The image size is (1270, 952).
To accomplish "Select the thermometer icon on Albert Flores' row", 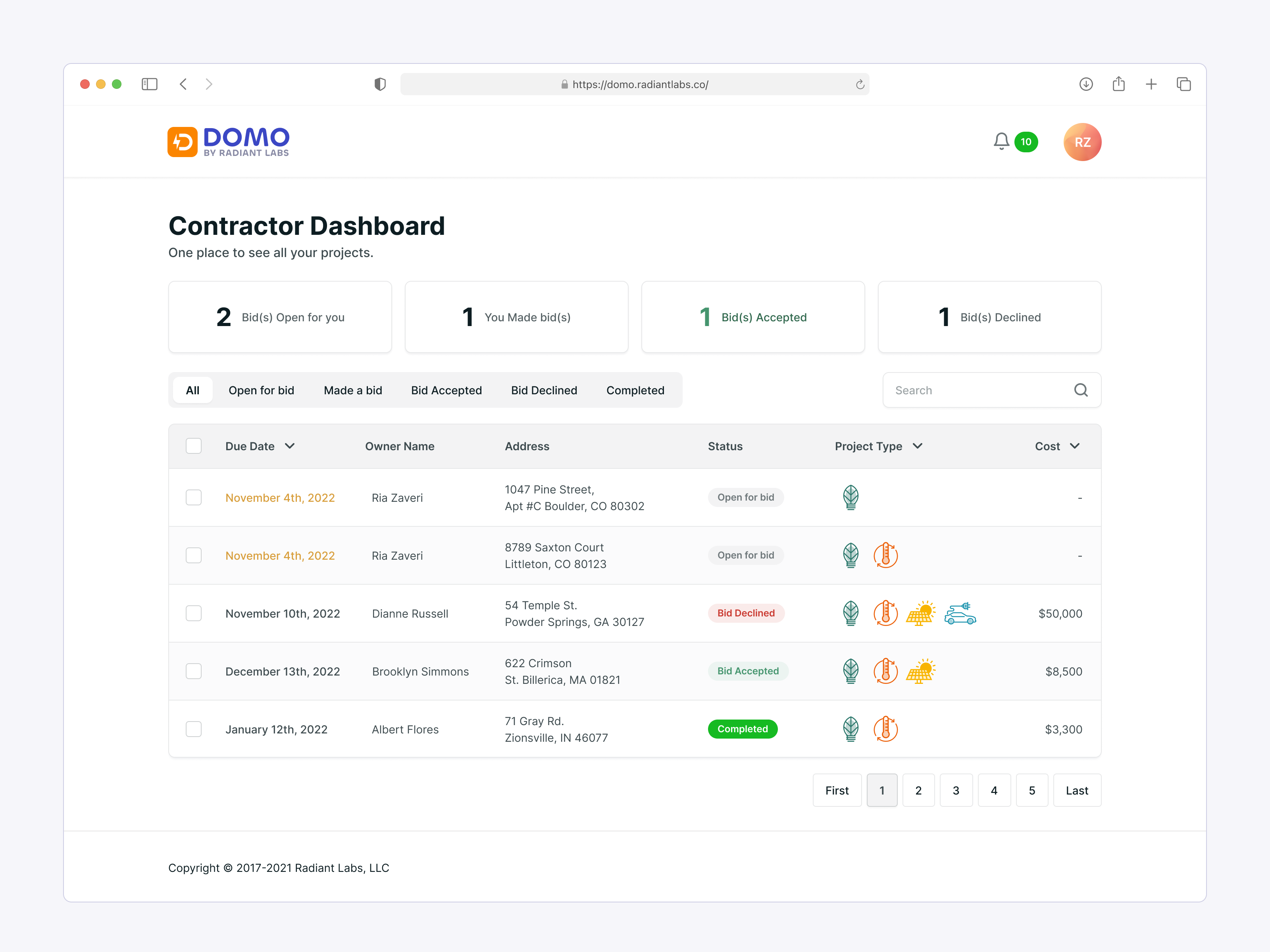I will [x=885, y=729].
